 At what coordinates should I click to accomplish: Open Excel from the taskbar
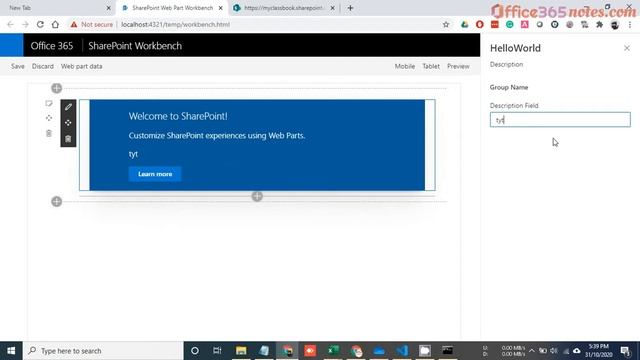point(333,351)
